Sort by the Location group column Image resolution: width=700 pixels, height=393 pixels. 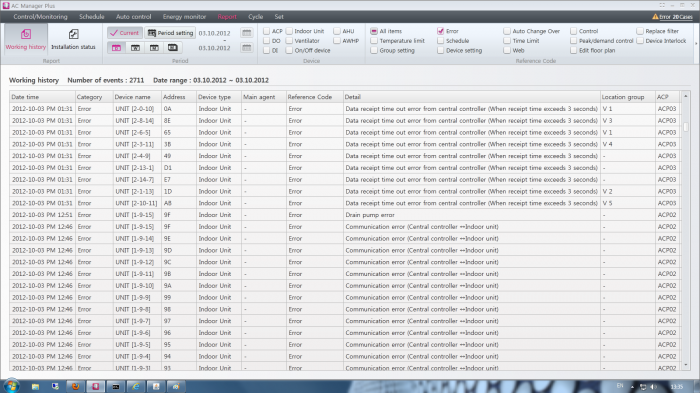(627, 97)
